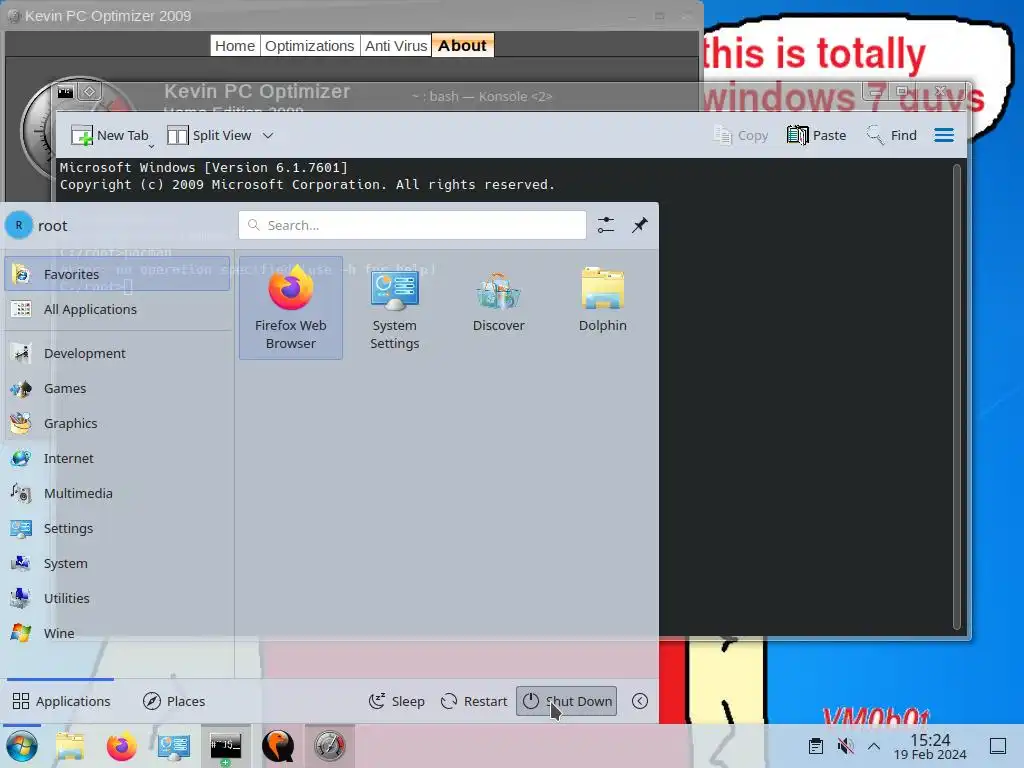Open System Settings taskbar icon
The width and height of the screenshot is (1024, 768).
[174, 746]
